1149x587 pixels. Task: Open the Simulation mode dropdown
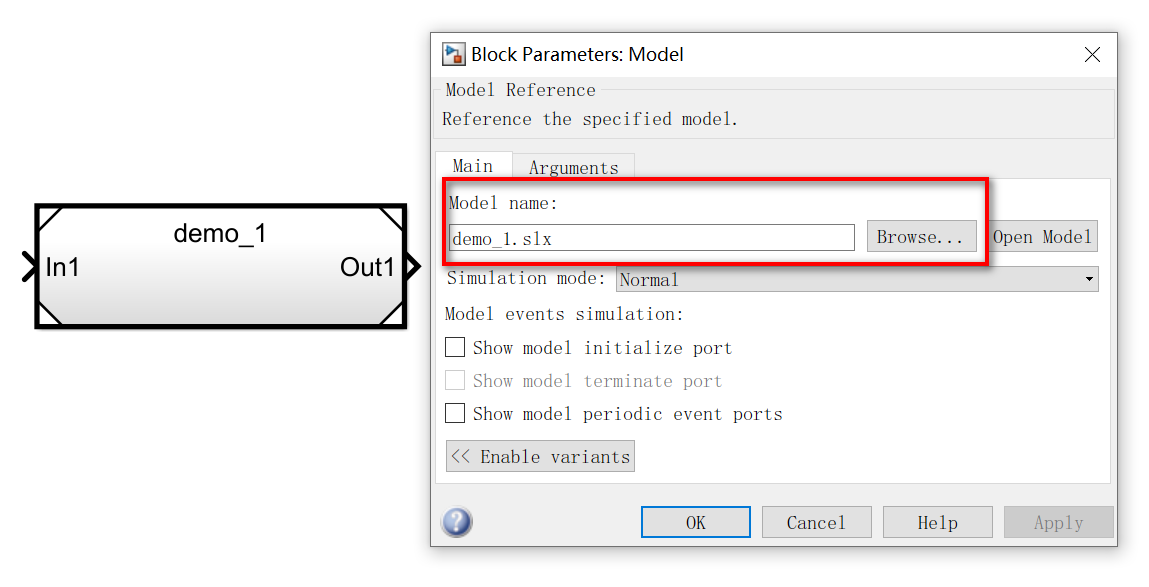[x=857, y=279]
